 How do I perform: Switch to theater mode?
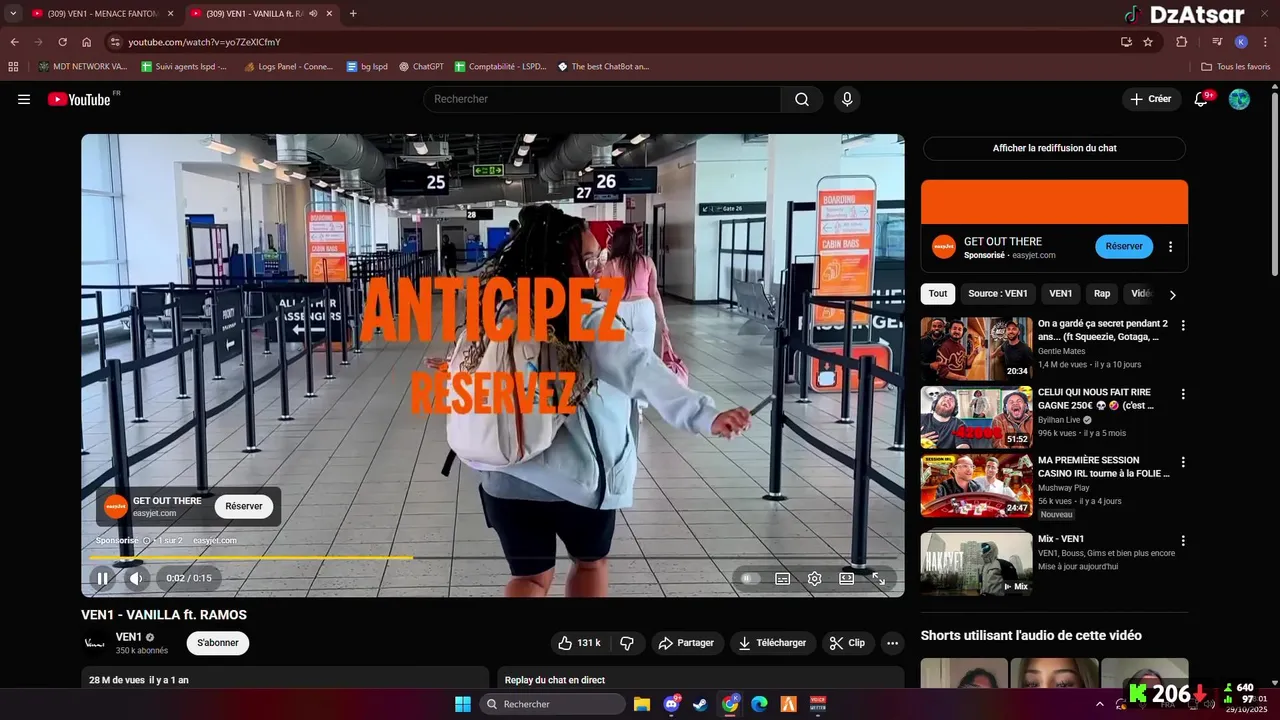point(847,578)
